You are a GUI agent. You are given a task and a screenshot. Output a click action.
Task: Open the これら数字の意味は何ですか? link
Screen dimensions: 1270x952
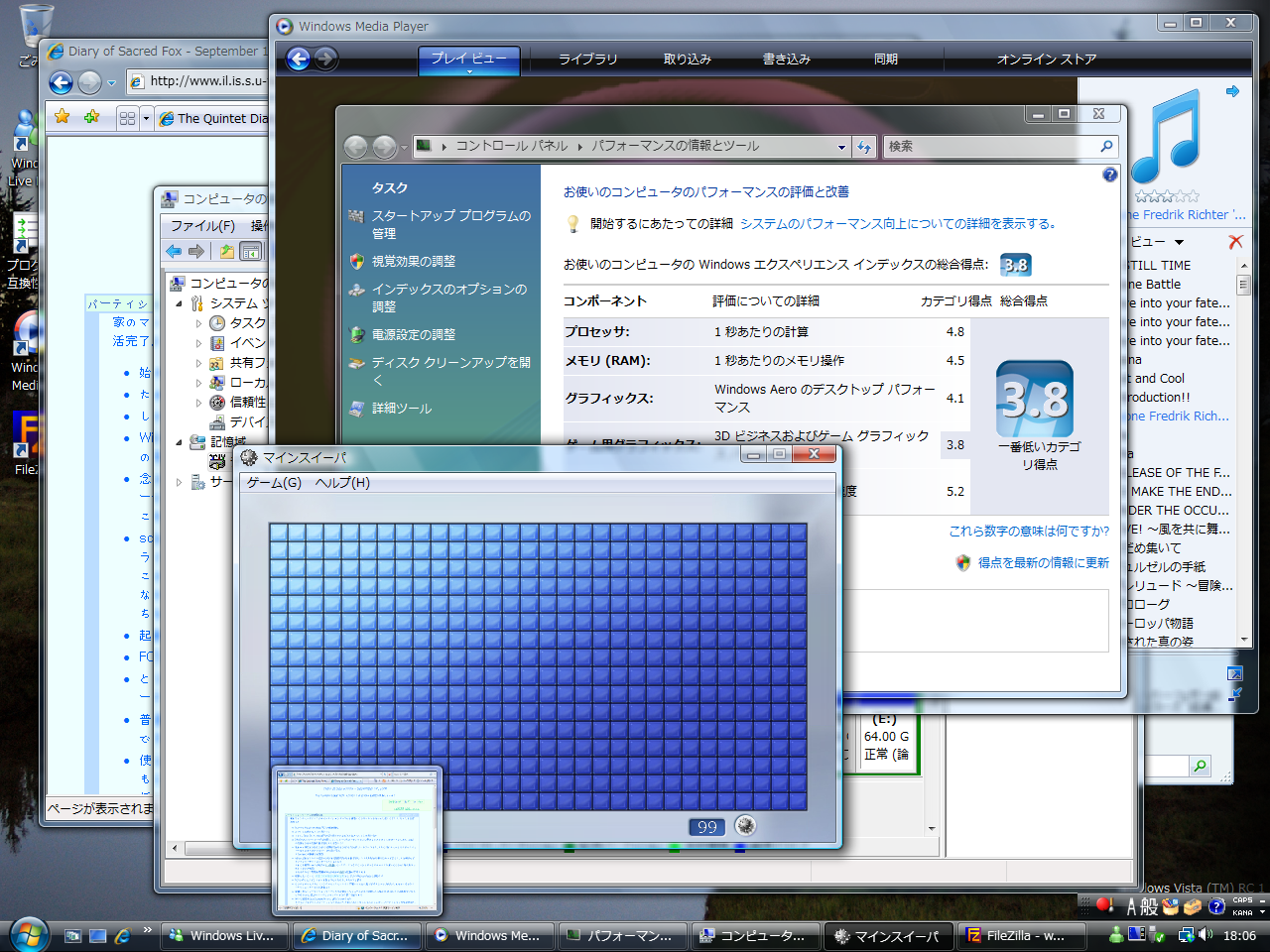pos(1029,532)
